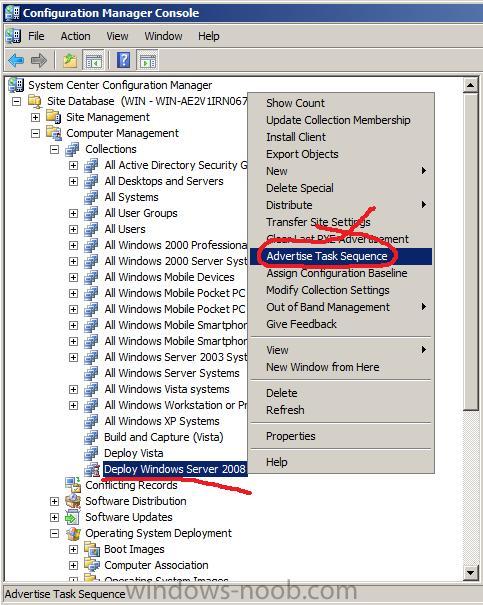Click the Conflicting Records icon
The image size is (483, 605).
coord(73,485)
